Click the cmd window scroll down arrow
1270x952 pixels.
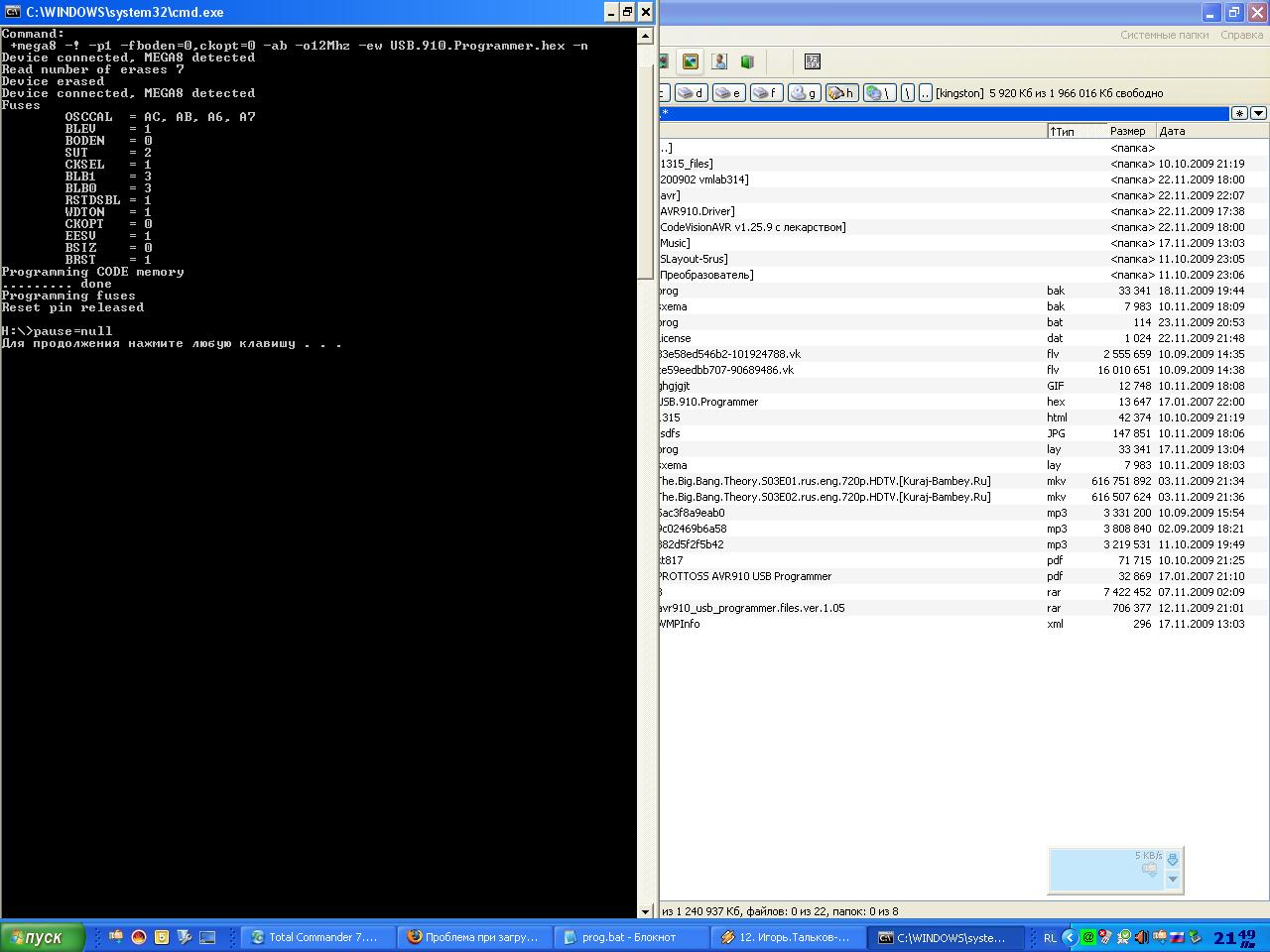tap(645, 910)
